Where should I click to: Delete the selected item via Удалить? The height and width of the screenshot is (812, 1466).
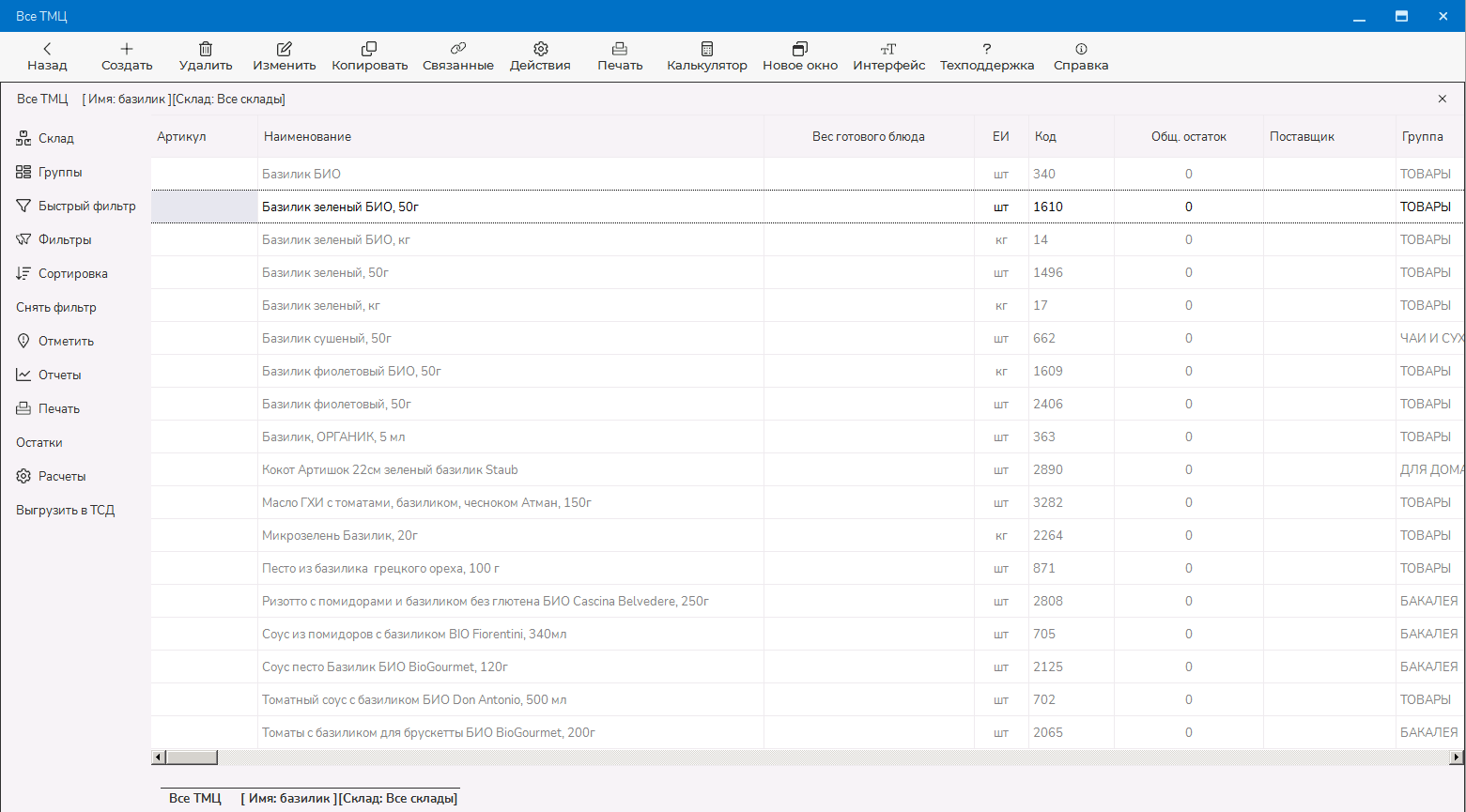206,56
